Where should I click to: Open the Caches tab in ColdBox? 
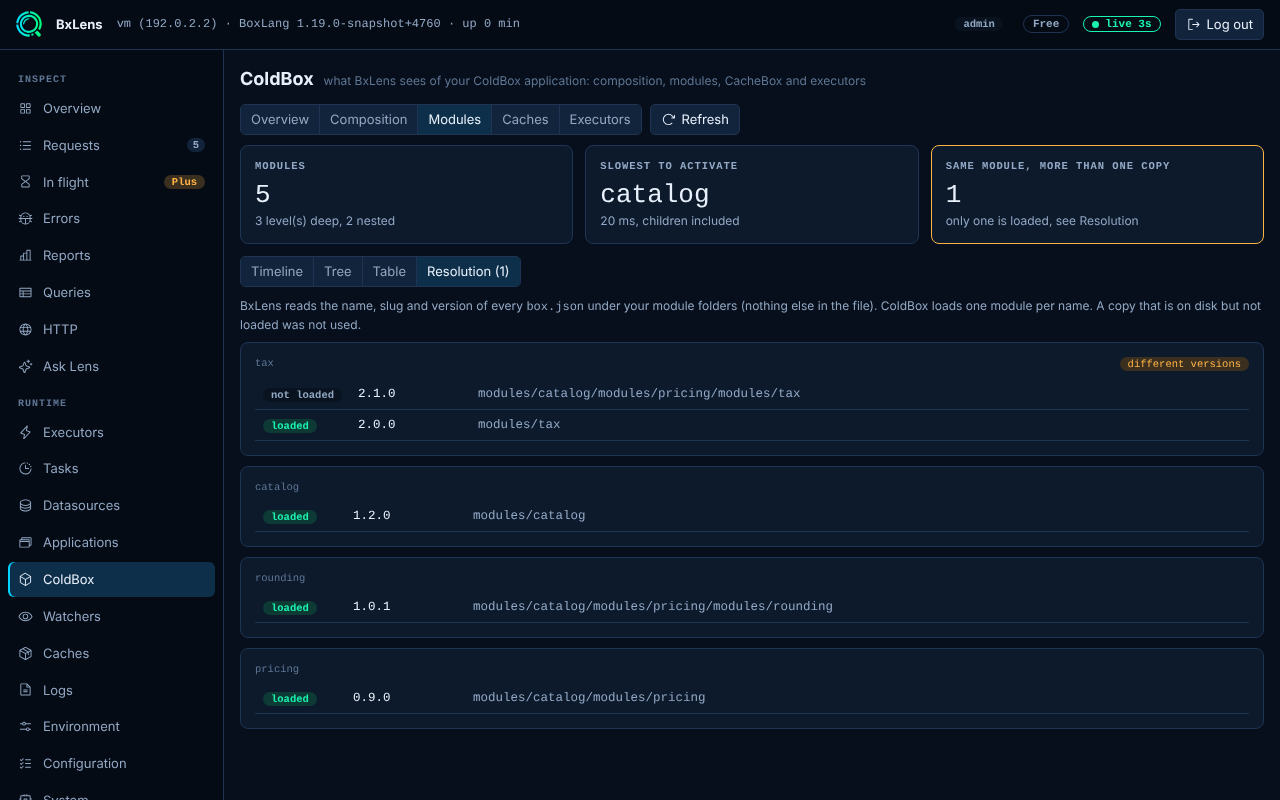point(525,119)
